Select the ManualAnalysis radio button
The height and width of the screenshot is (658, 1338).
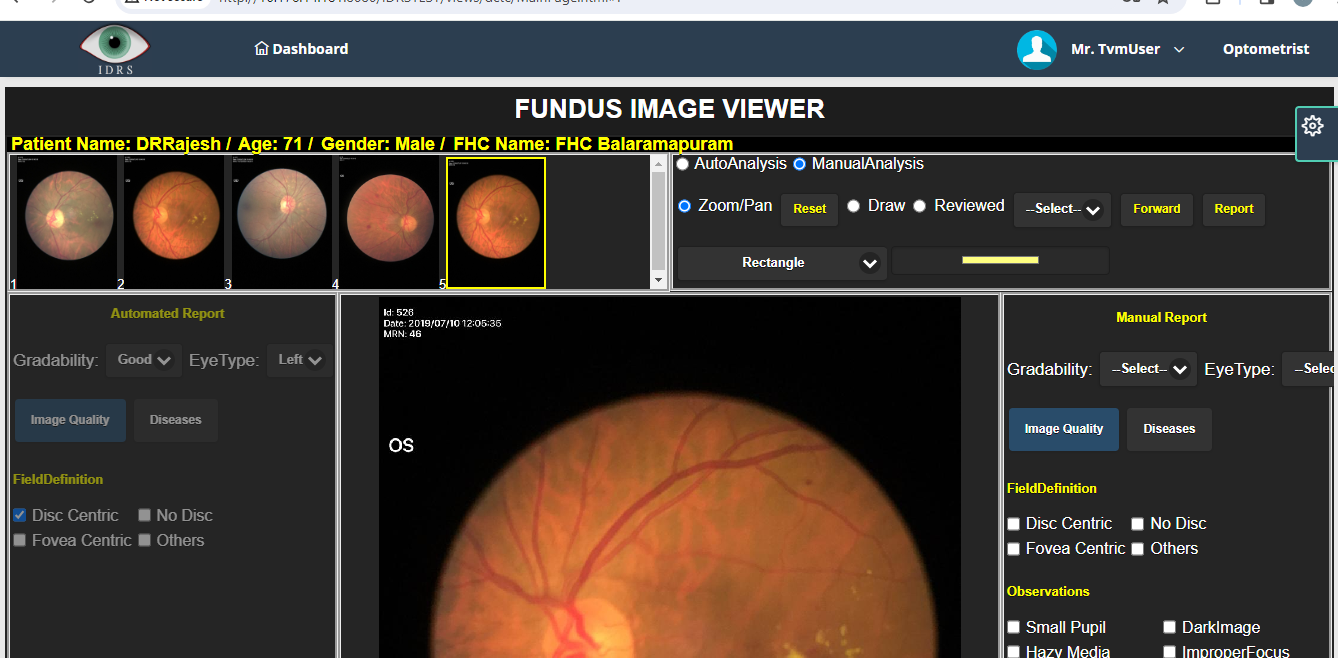pyautogui.click(x=800, y=164)
